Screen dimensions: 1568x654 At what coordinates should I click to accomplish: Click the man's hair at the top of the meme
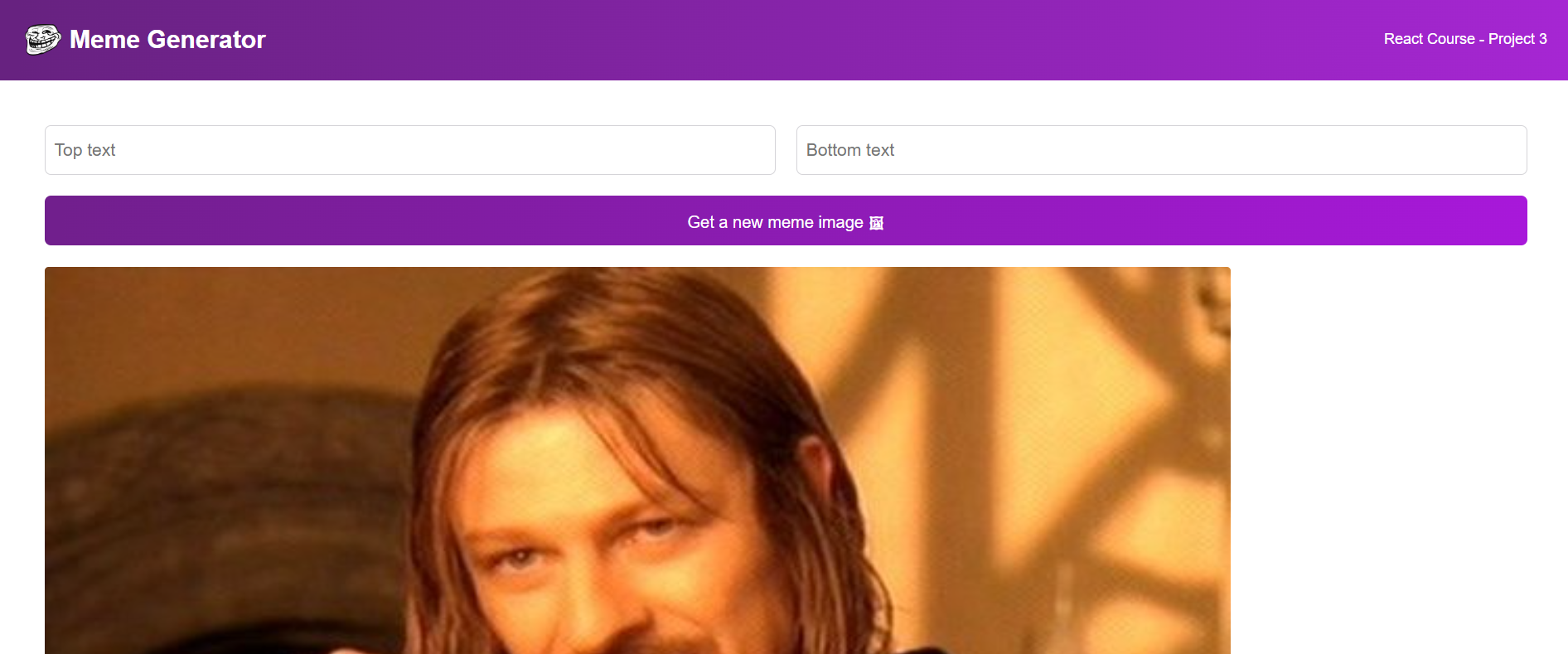(613, 332)
